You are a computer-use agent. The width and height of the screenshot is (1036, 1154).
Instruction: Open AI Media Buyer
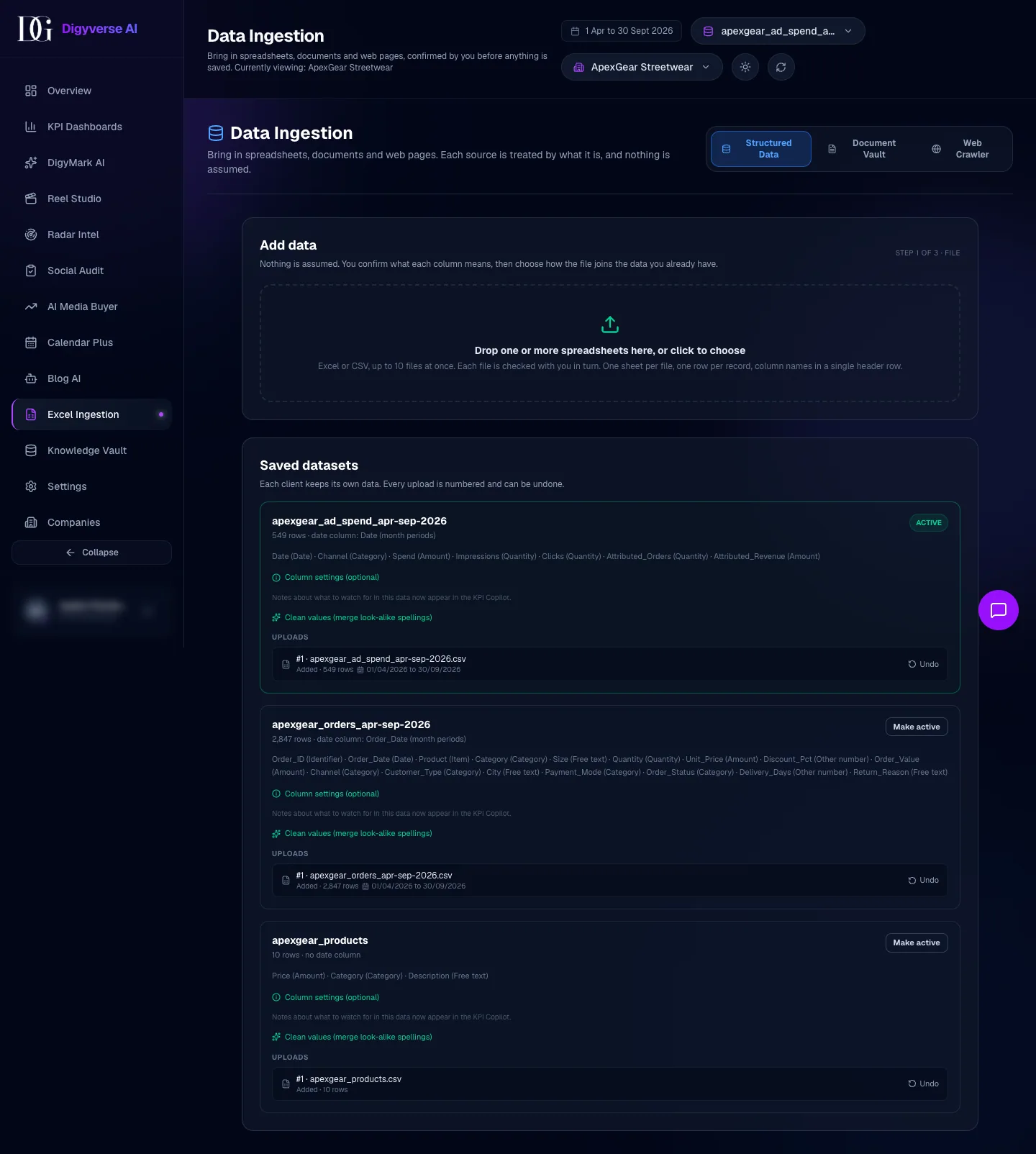91,306
